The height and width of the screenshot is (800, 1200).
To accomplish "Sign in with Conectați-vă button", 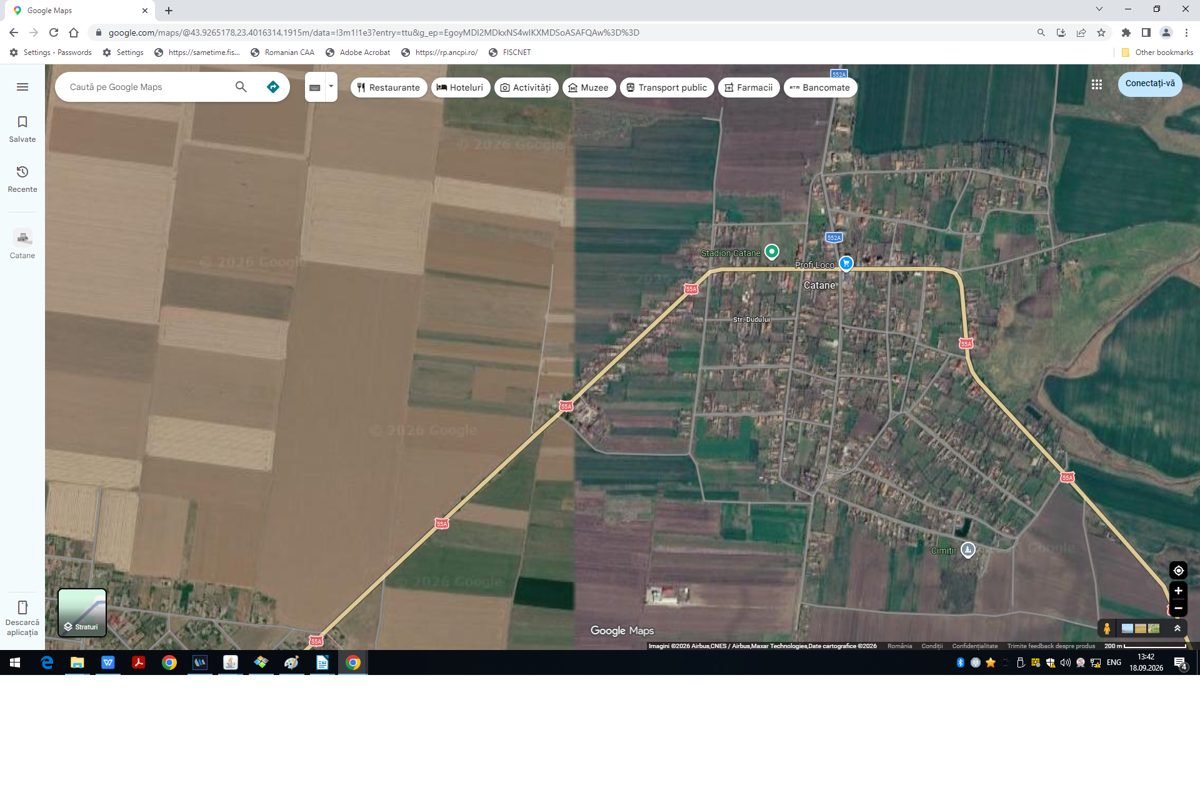I will (x=1150, y=83).
